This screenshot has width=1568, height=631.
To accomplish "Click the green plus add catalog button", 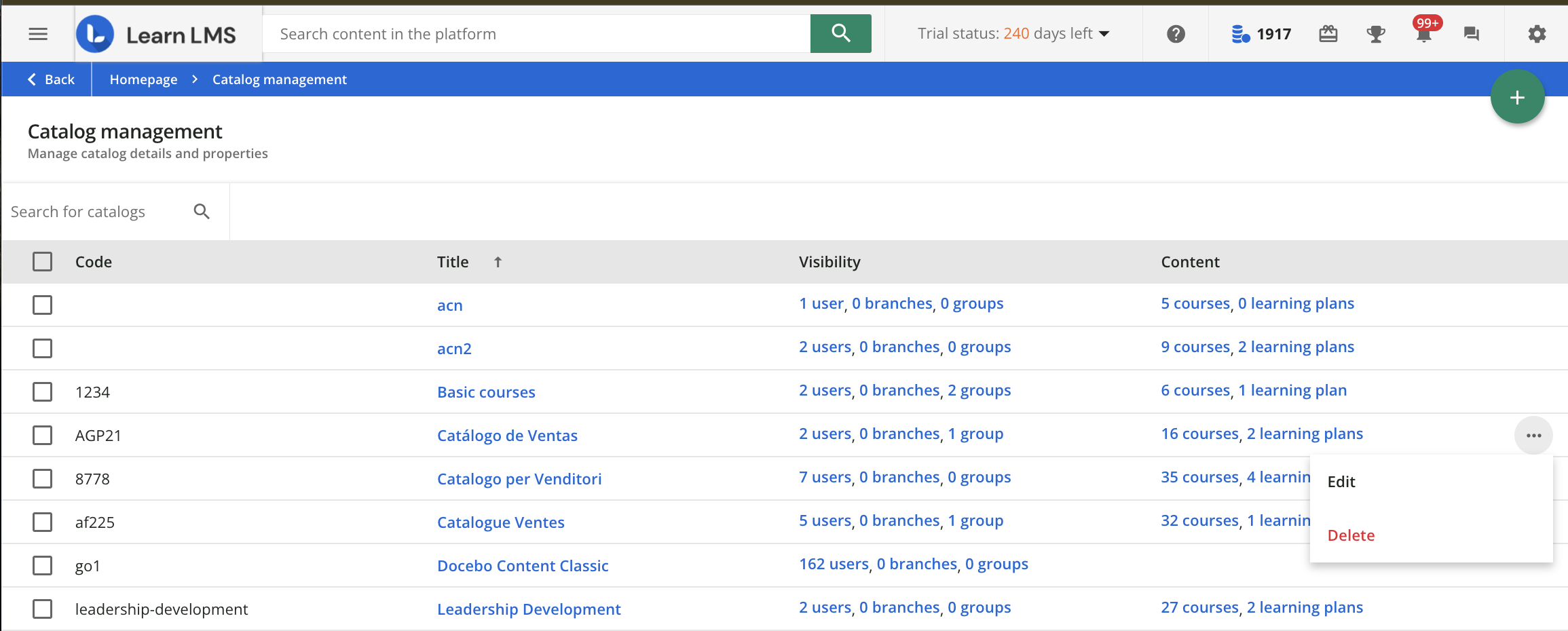I will [1517, 97].
